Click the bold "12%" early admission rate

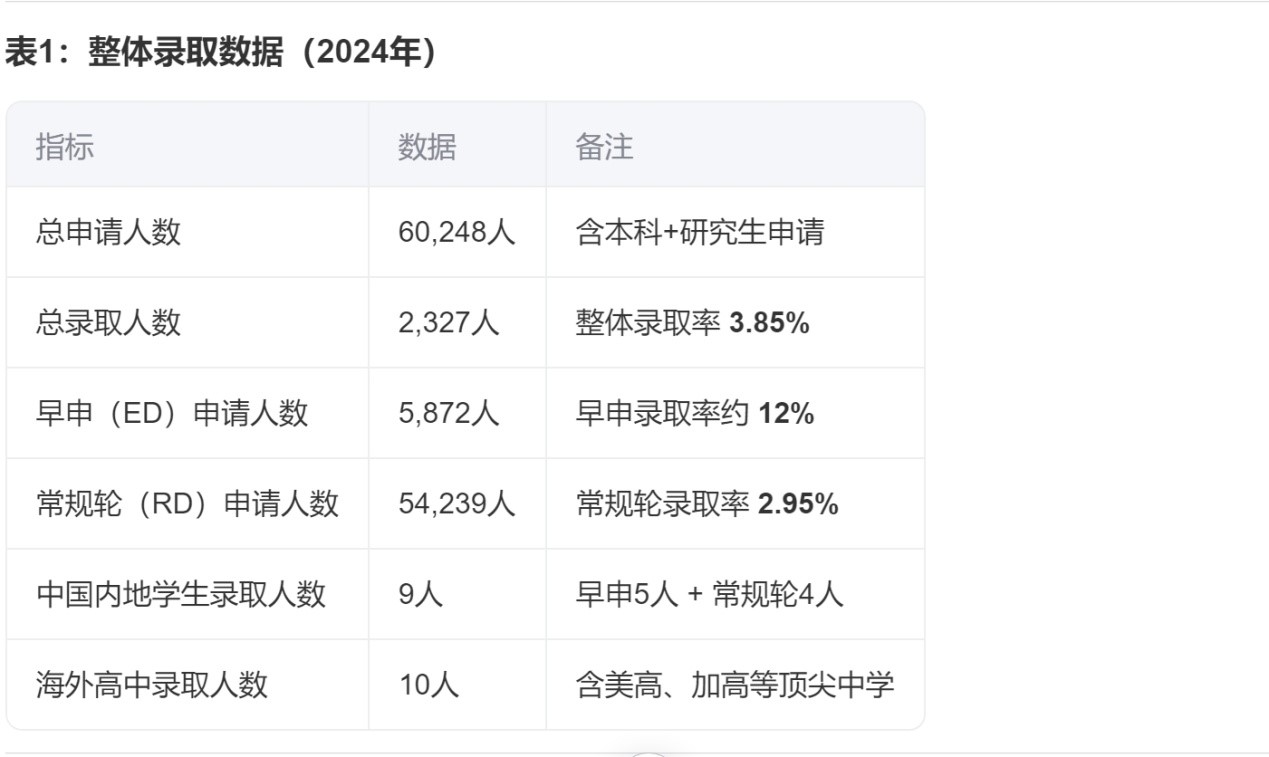(786, 413)
